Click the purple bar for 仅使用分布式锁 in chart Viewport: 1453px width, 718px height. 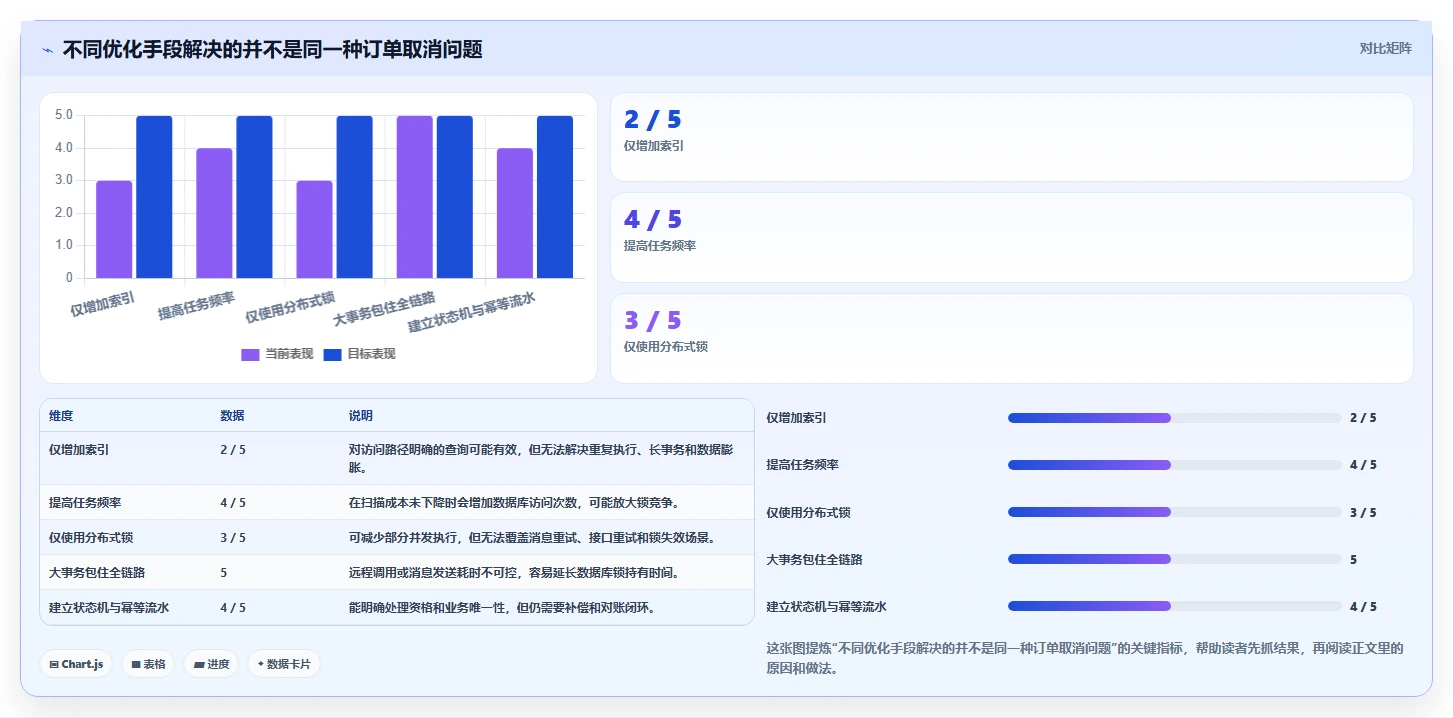coord(314,229)
